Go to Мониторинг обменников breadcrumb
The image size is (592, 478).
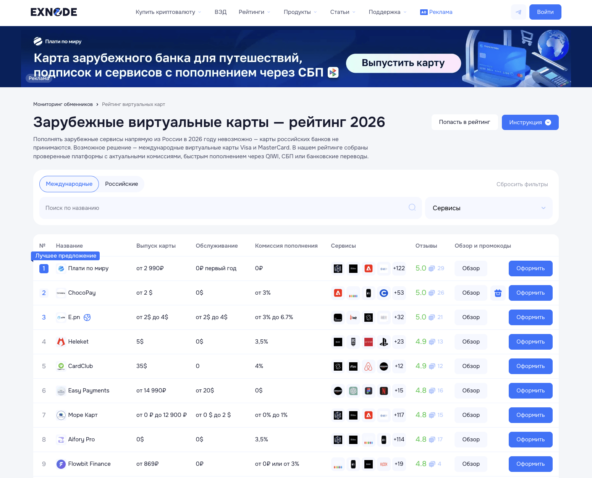63,104
